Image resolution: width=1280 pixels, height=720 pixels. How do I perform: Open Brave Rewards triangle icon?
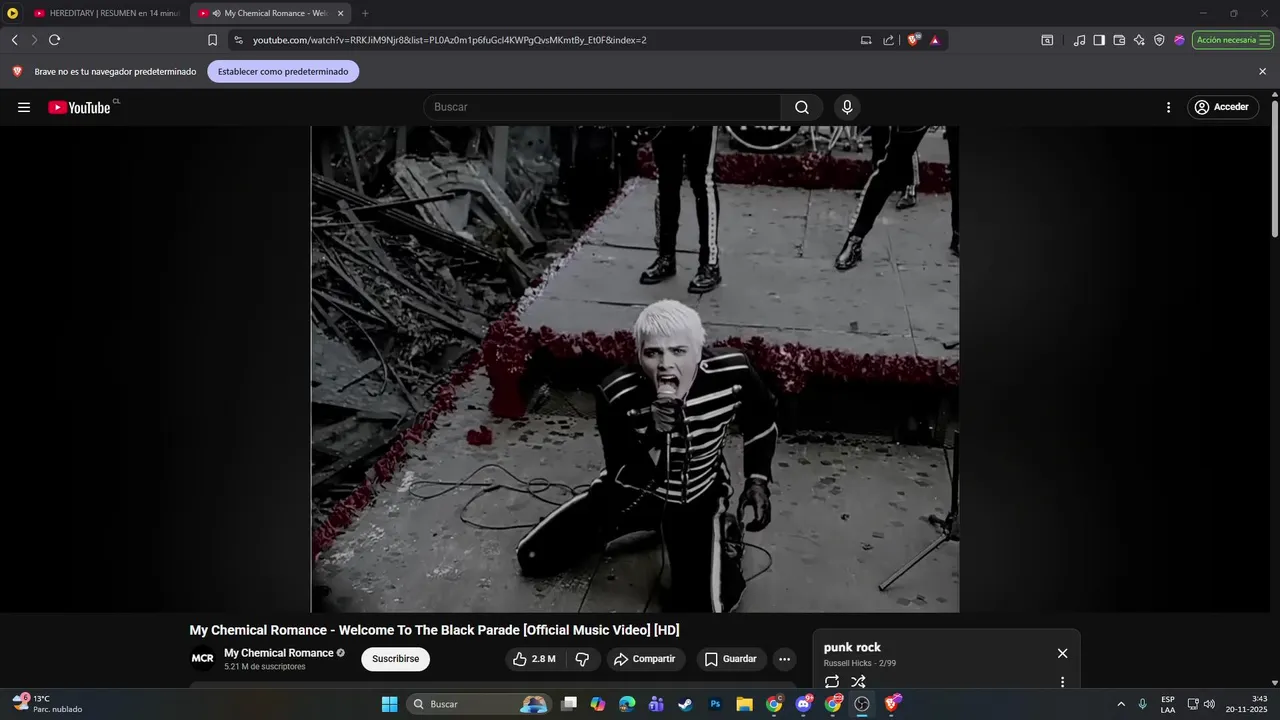935,40
